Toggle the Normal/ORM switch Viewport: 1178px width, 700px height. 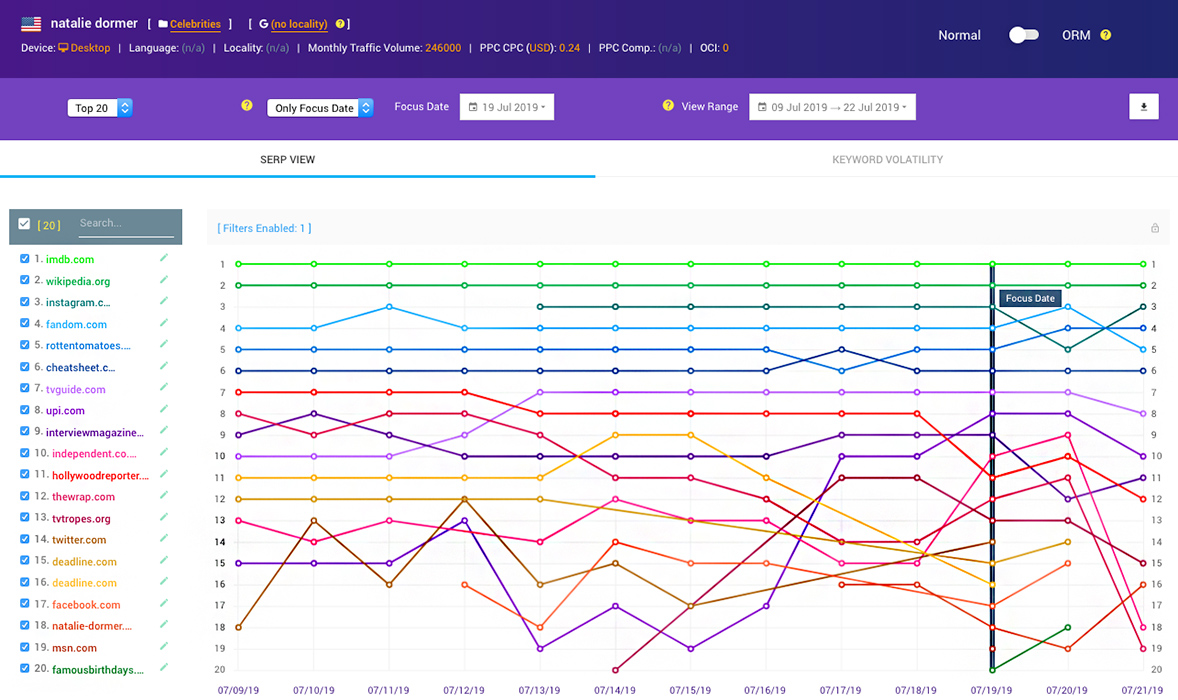pos(1023,35)
